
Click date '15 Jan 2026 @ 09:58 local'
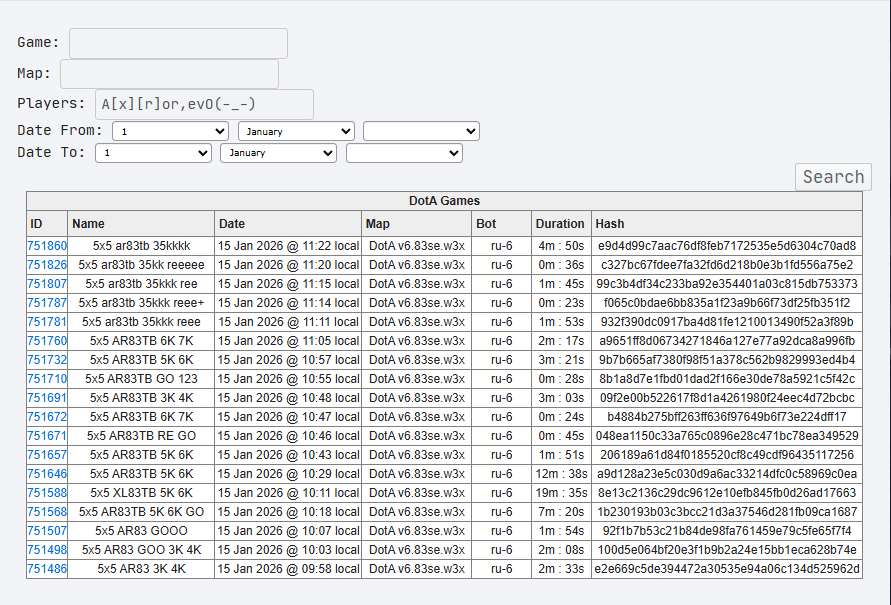click(x=288, y=569)
